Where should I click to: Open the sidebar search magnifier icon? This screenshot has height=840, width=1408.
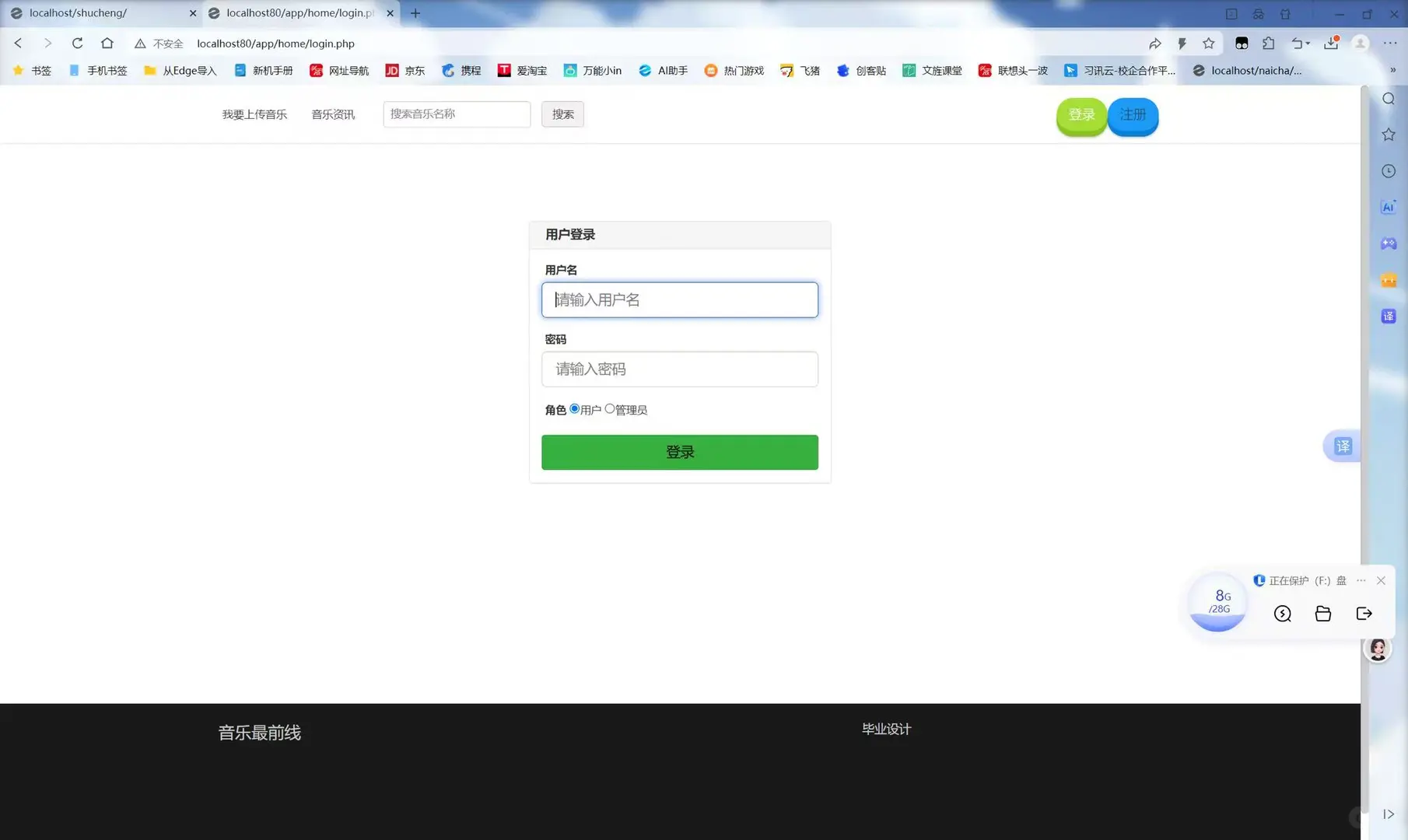tap(1389, 99)
